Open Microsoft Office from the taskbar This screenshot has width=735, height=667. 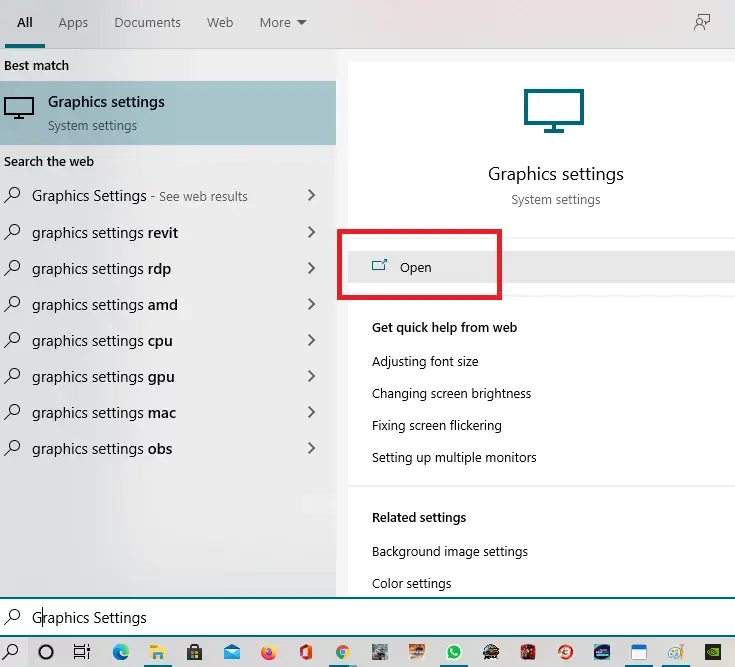[306, 652]
